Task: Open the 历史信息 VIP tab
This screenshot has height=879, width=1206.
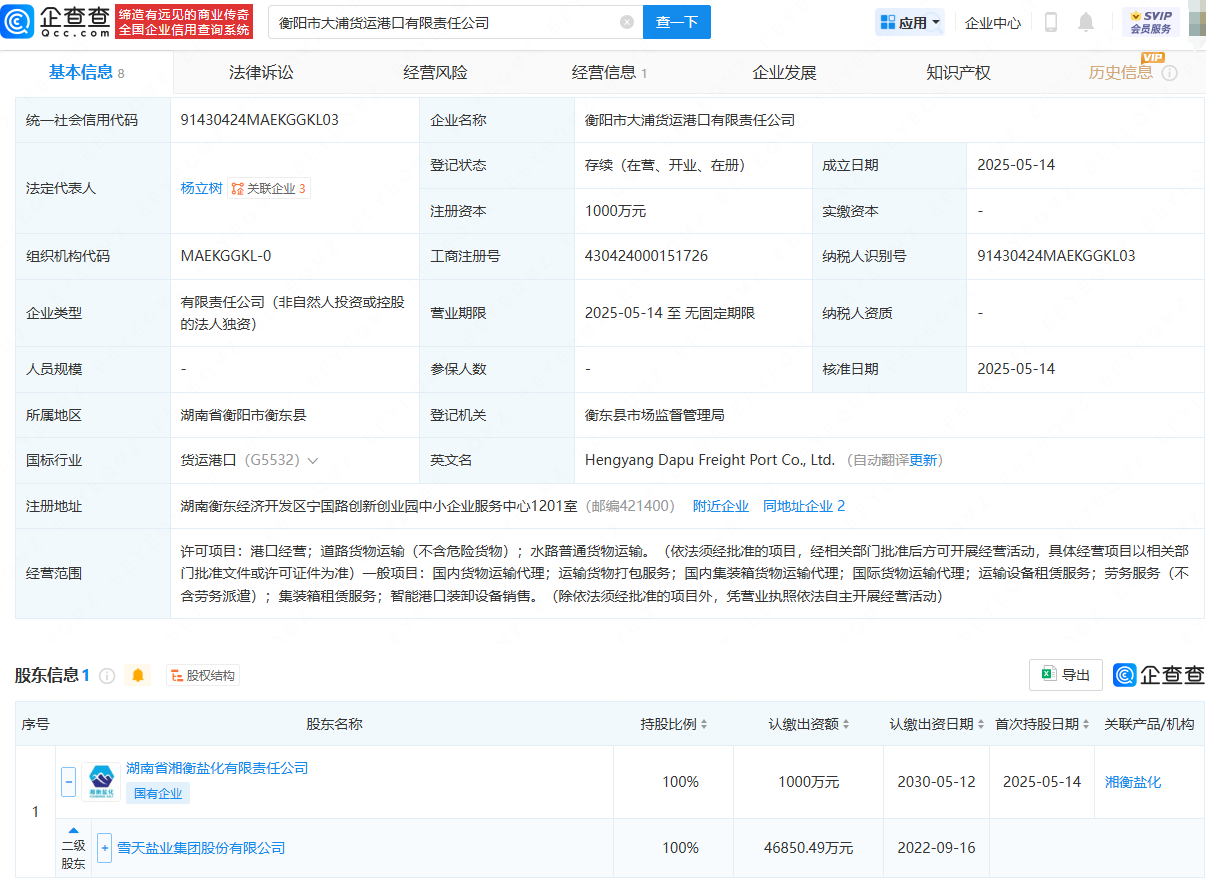Action: tap(1120, 72)
